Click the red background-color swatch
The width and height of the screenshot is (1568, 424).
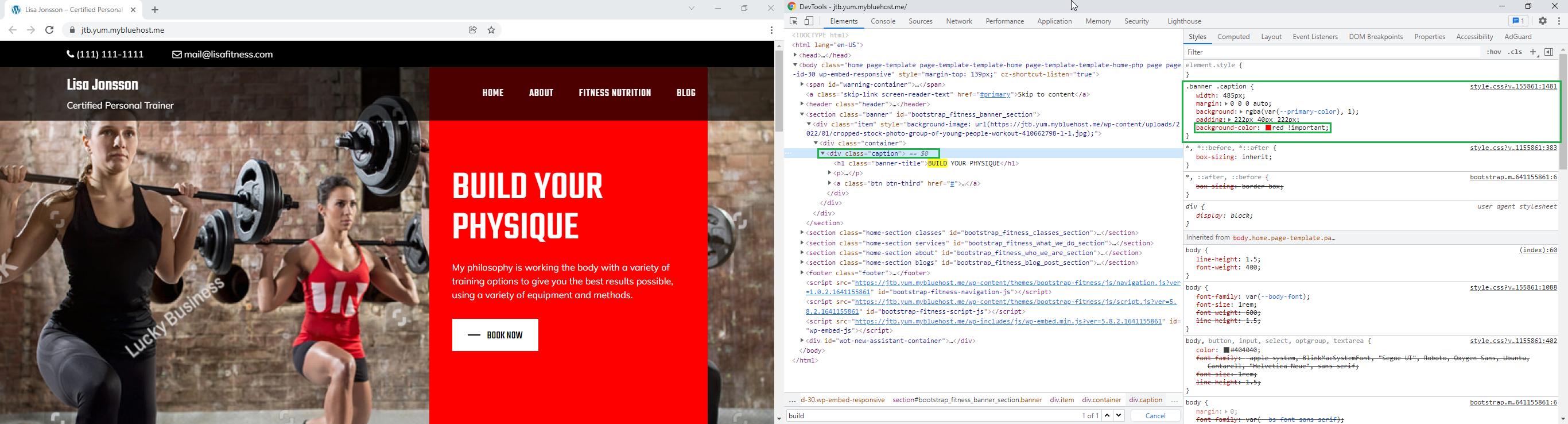[1268, 129]
